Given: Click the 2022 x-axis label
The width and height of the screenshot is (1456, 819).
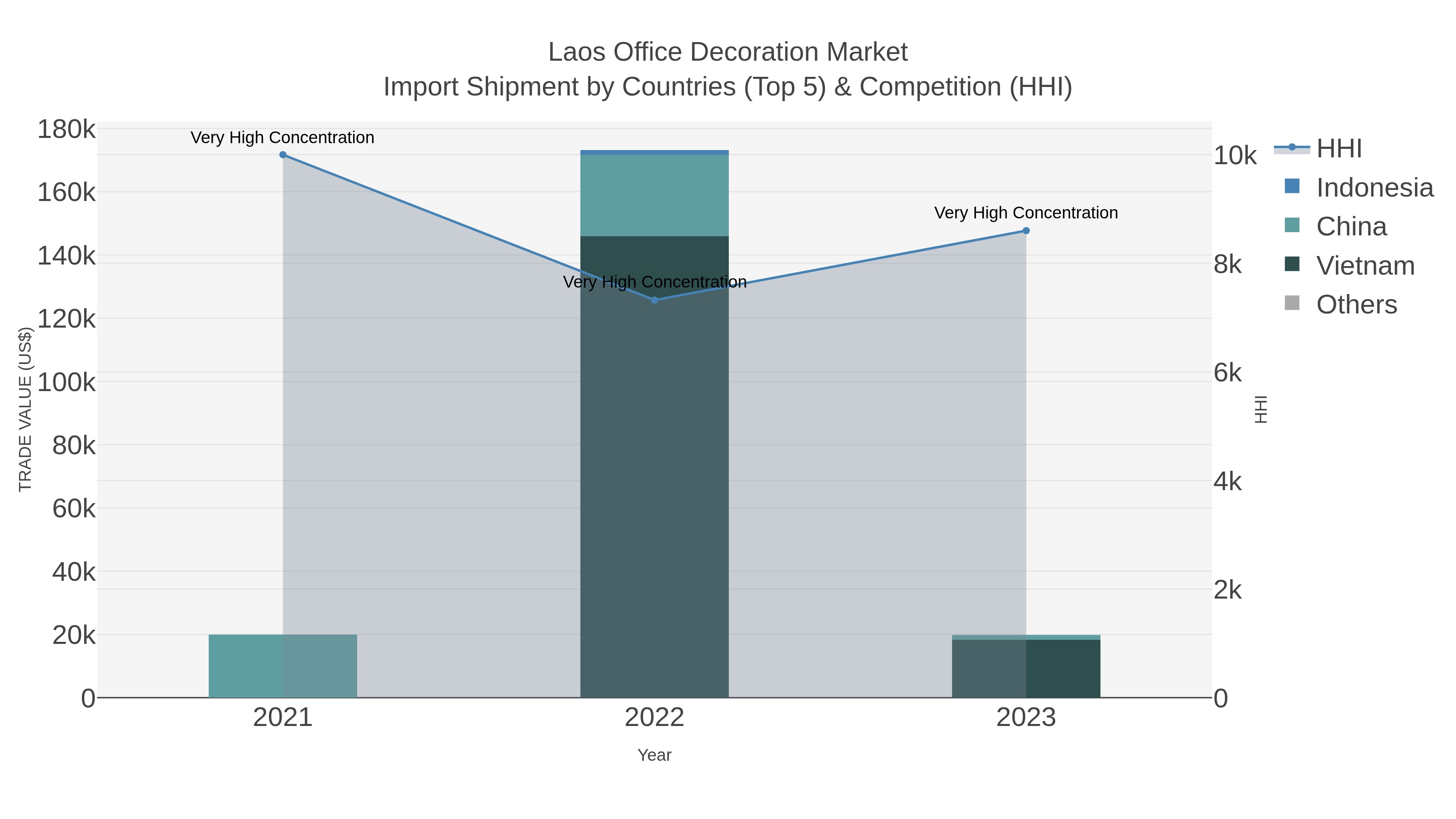Looking at the screenshot, I should [x=654, y=718].
